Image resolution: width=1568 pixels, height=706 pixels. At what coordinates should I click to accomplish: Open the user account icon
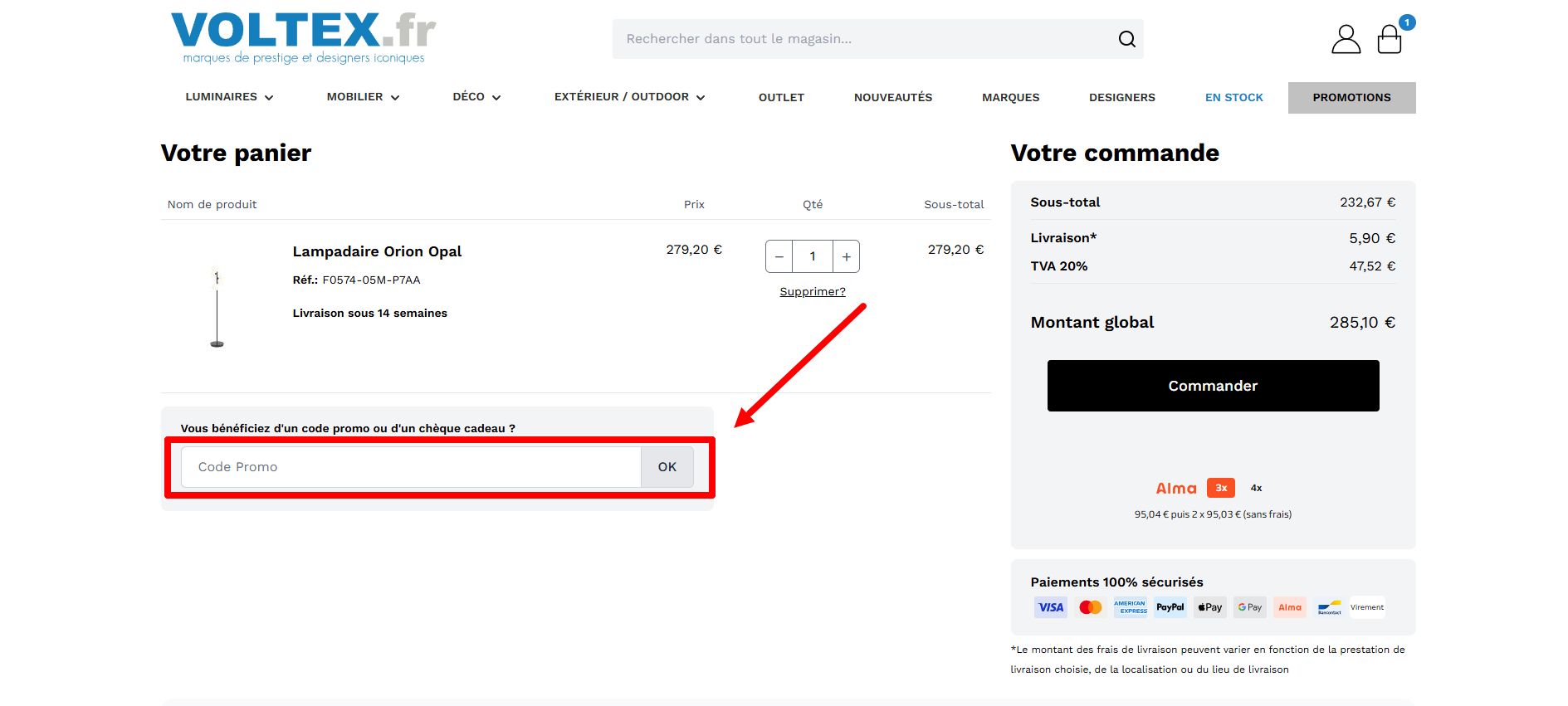click(1346, 39)
